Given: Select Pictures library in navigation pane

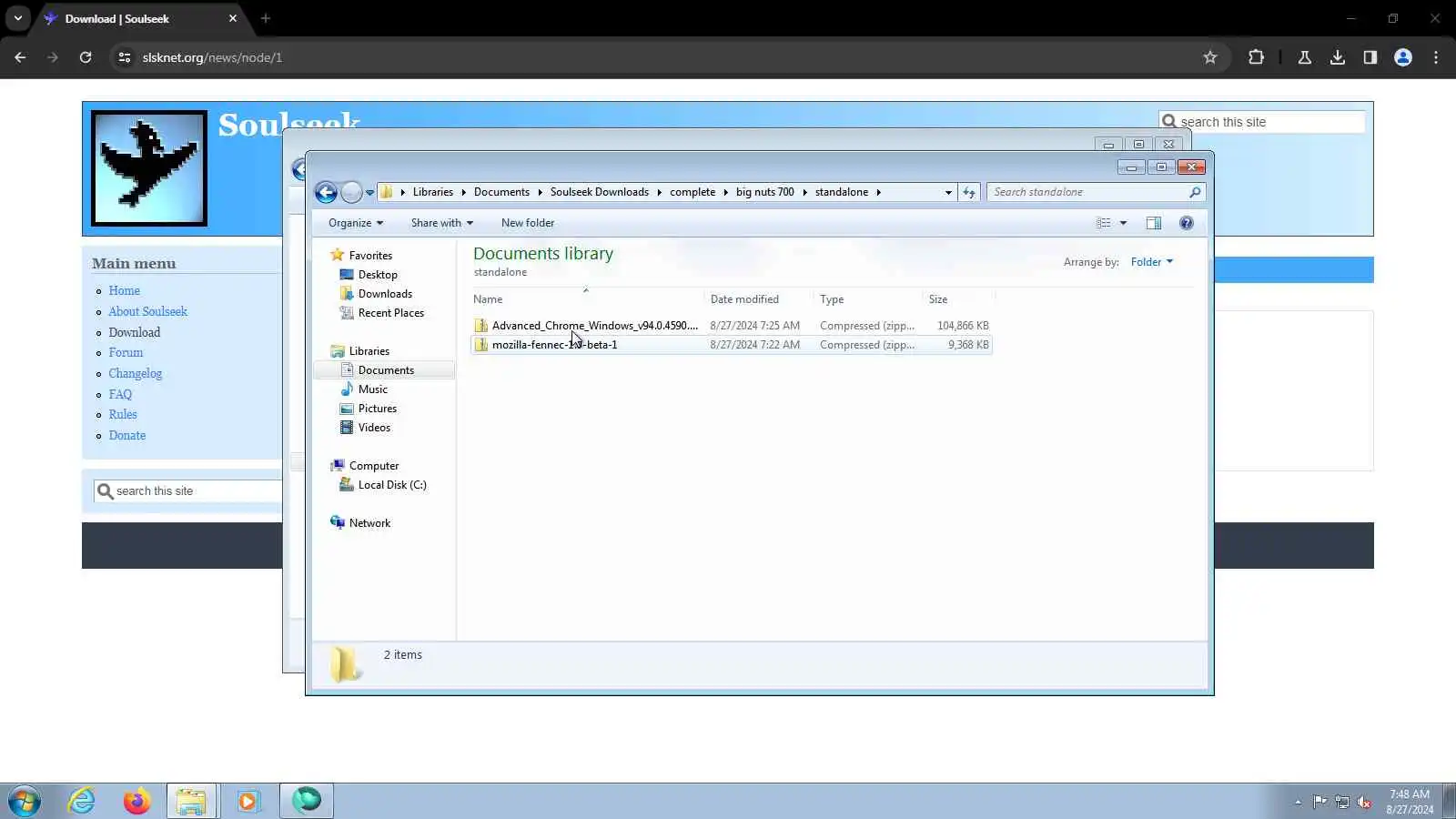Looking at the screenshot, I should click(x=378, y=409).
